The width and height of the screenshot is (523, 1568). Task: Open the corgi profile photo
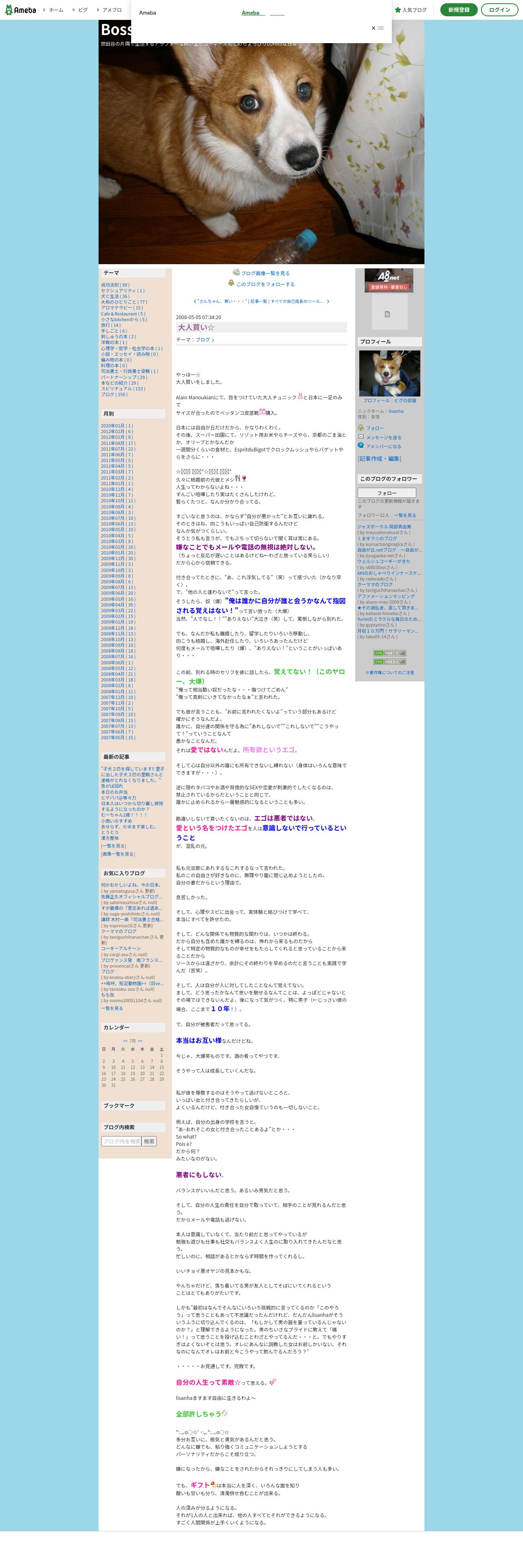(389, 373)
